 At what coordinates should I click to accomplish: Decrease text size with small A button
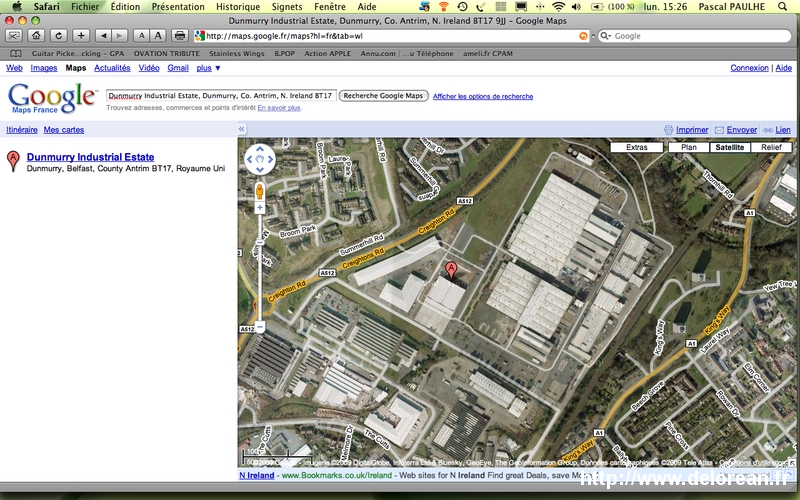141,36
